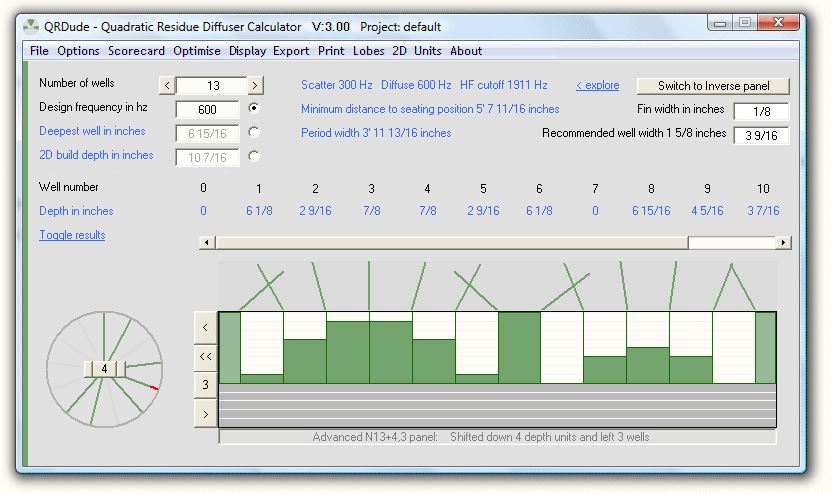The image size is (831, 494).
Task: Click depth value 4 5/16 for well 9
Action: coord(707,211)
